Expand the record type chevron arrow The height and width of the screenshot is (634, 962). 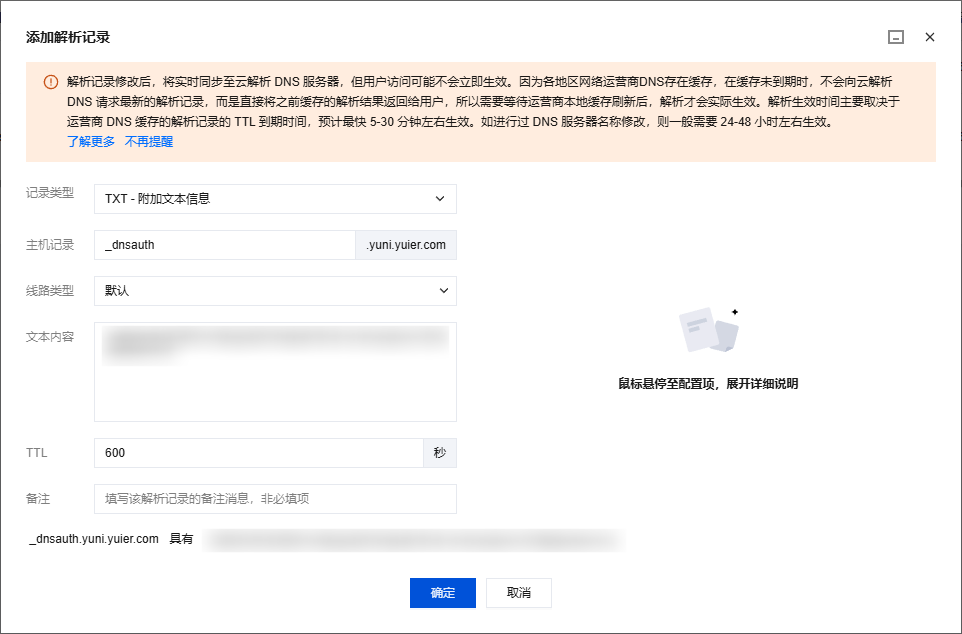coord(440,199)
